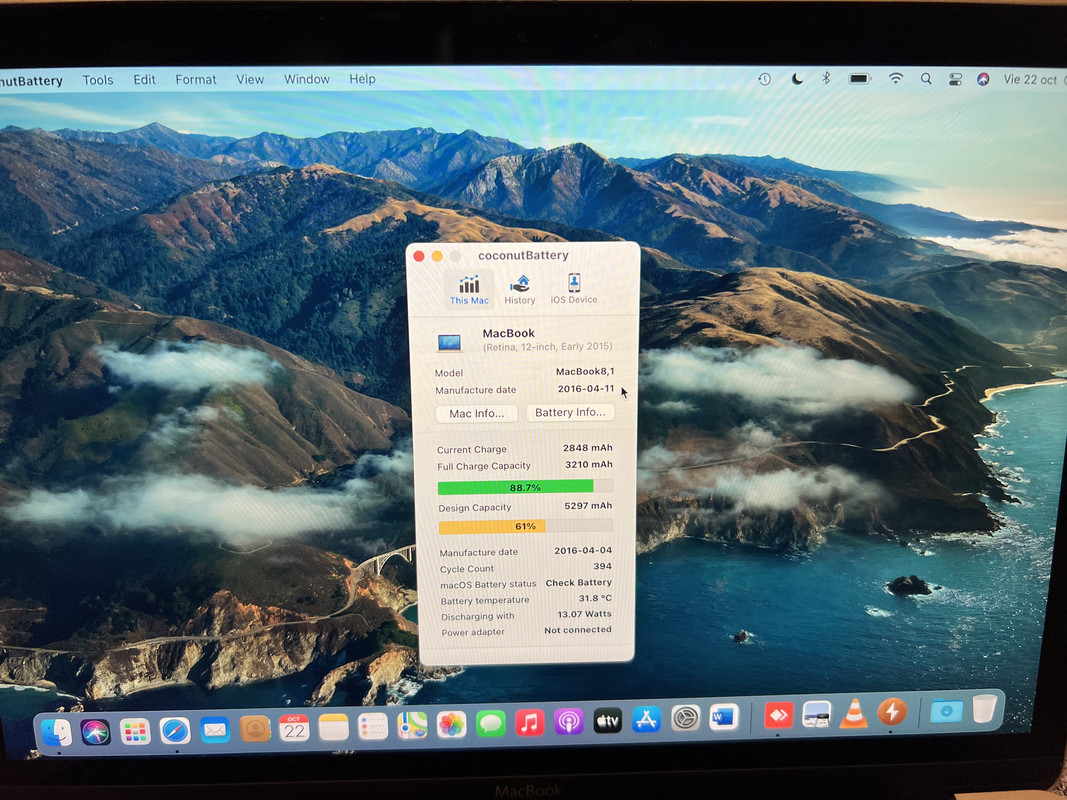Screen dimensions: 1067x800
Task: Open the iOS Device tab
Action: click(574, 289)
